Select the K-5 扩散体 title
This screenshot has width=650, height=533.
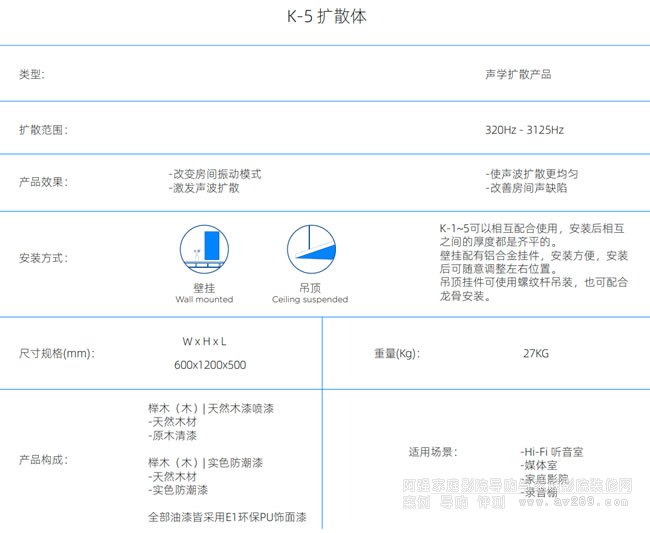click(325, 18)
